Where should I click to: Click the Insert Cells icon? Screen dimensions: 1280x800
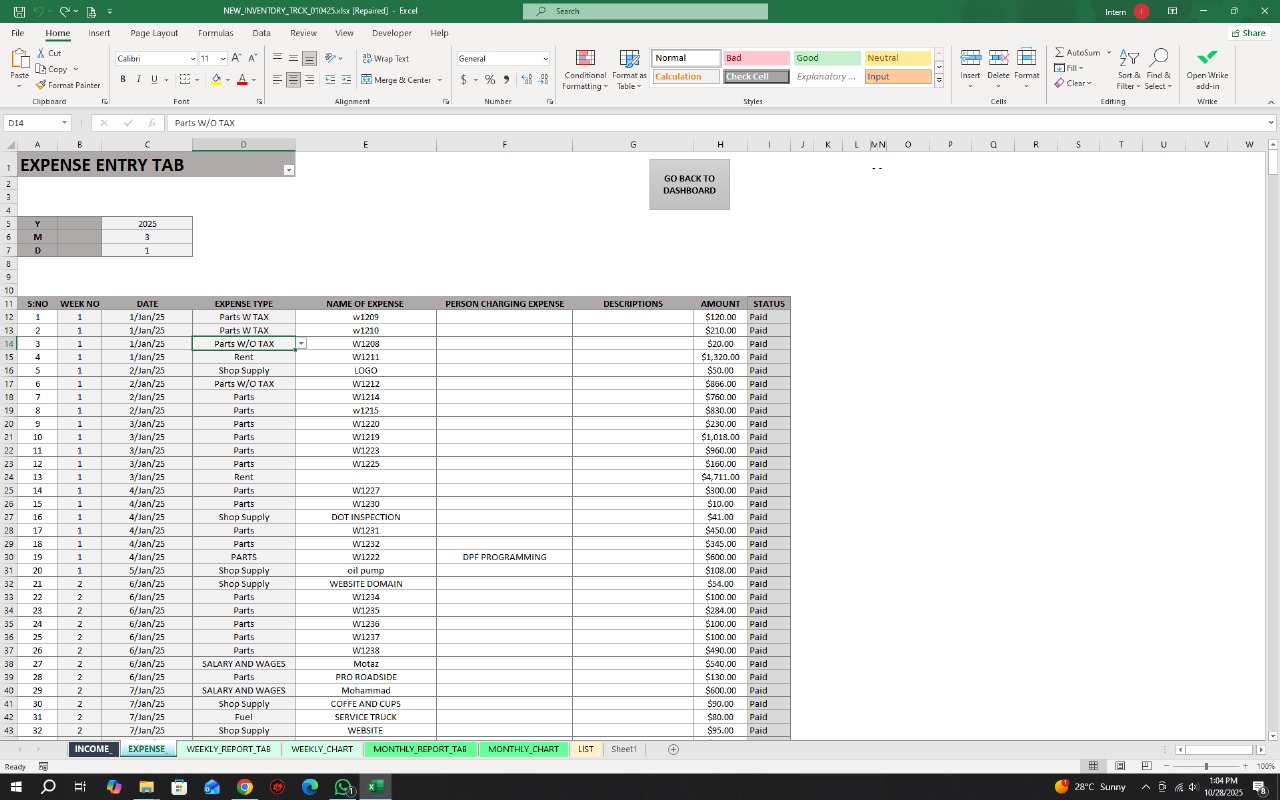point(970,60)
